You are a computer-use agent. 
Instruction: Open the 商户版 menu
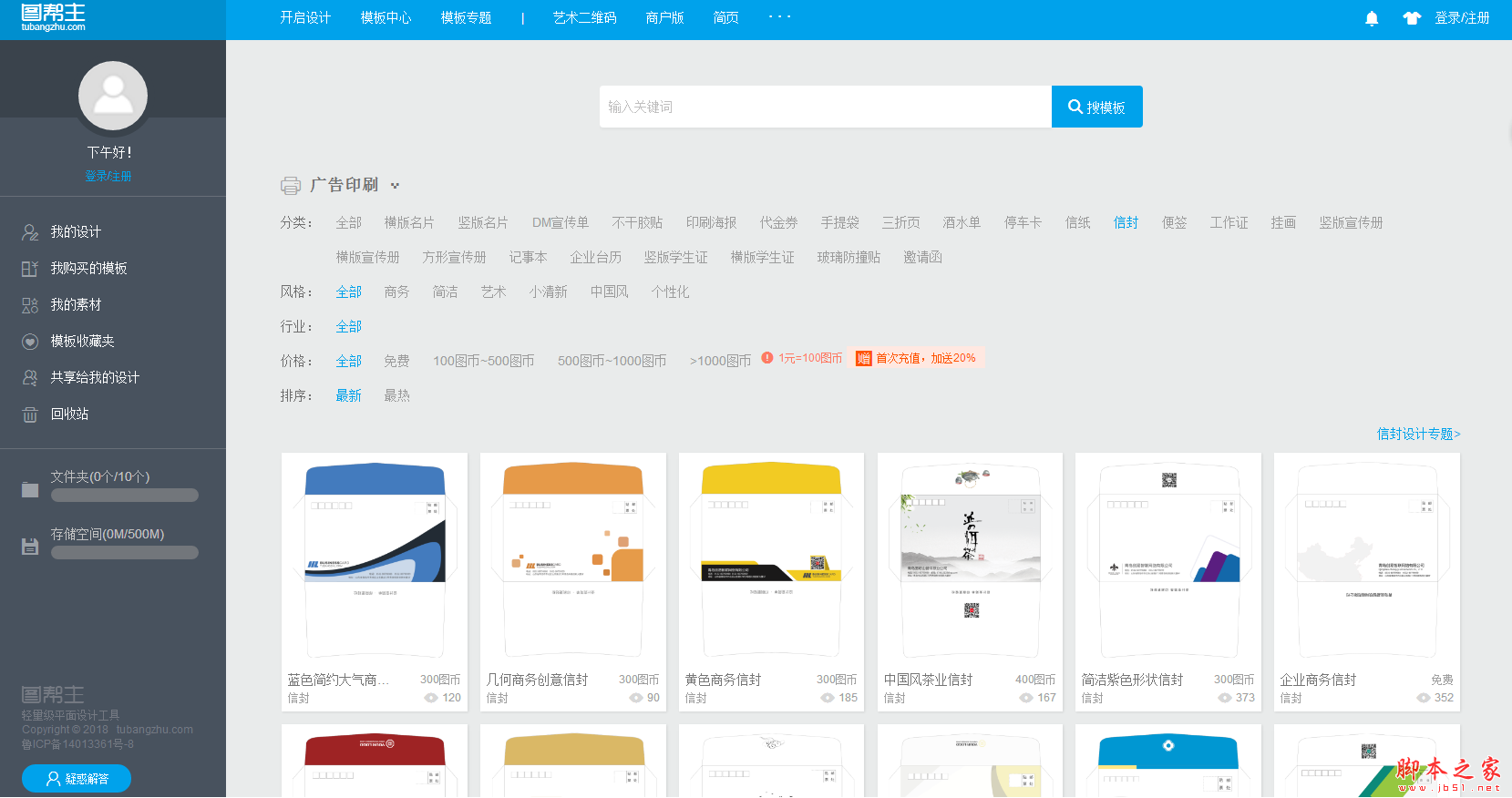point(664,18)
